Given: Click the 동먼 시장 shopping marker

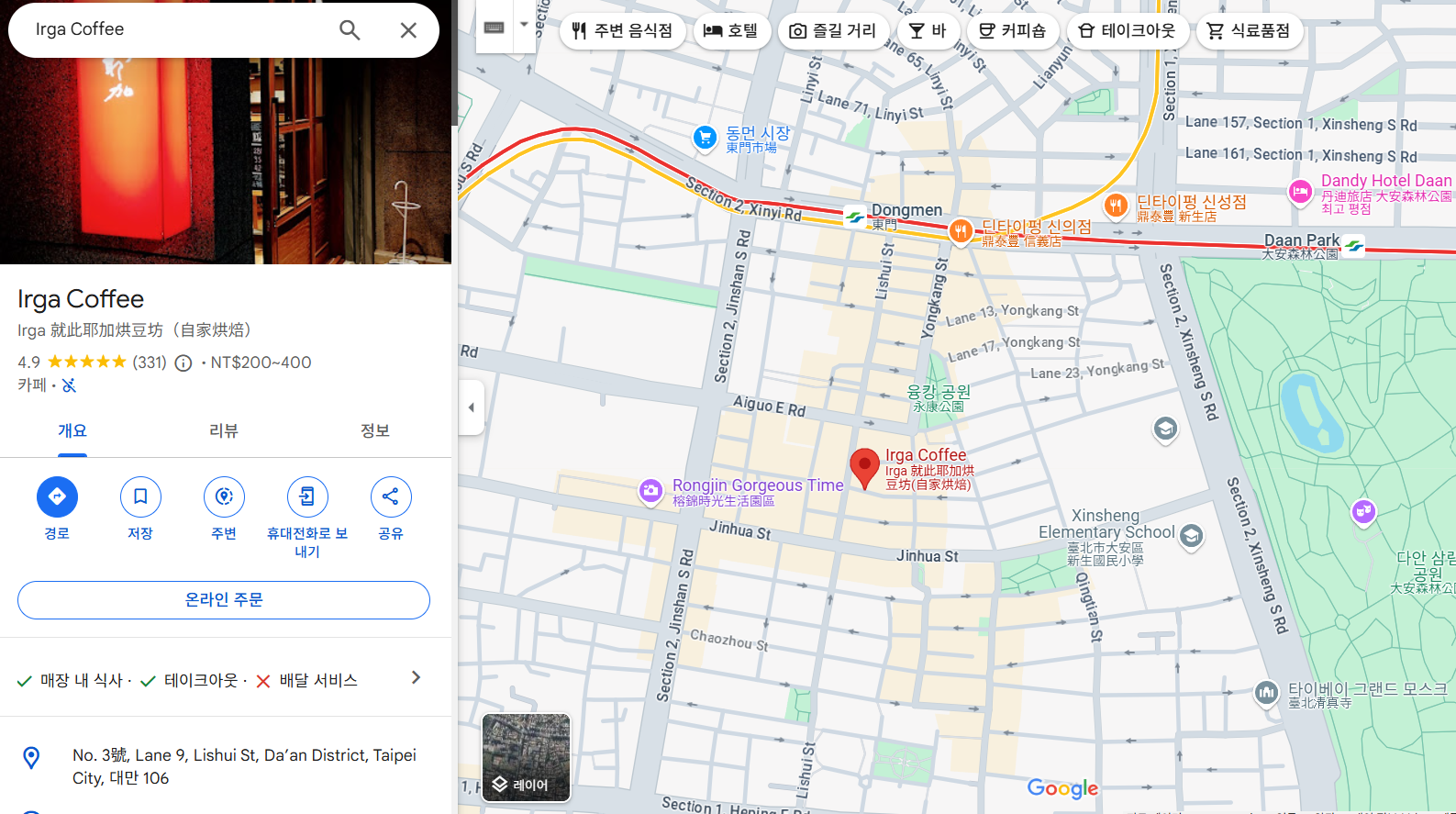Looking at the screenshot, I should click(705, 138).
